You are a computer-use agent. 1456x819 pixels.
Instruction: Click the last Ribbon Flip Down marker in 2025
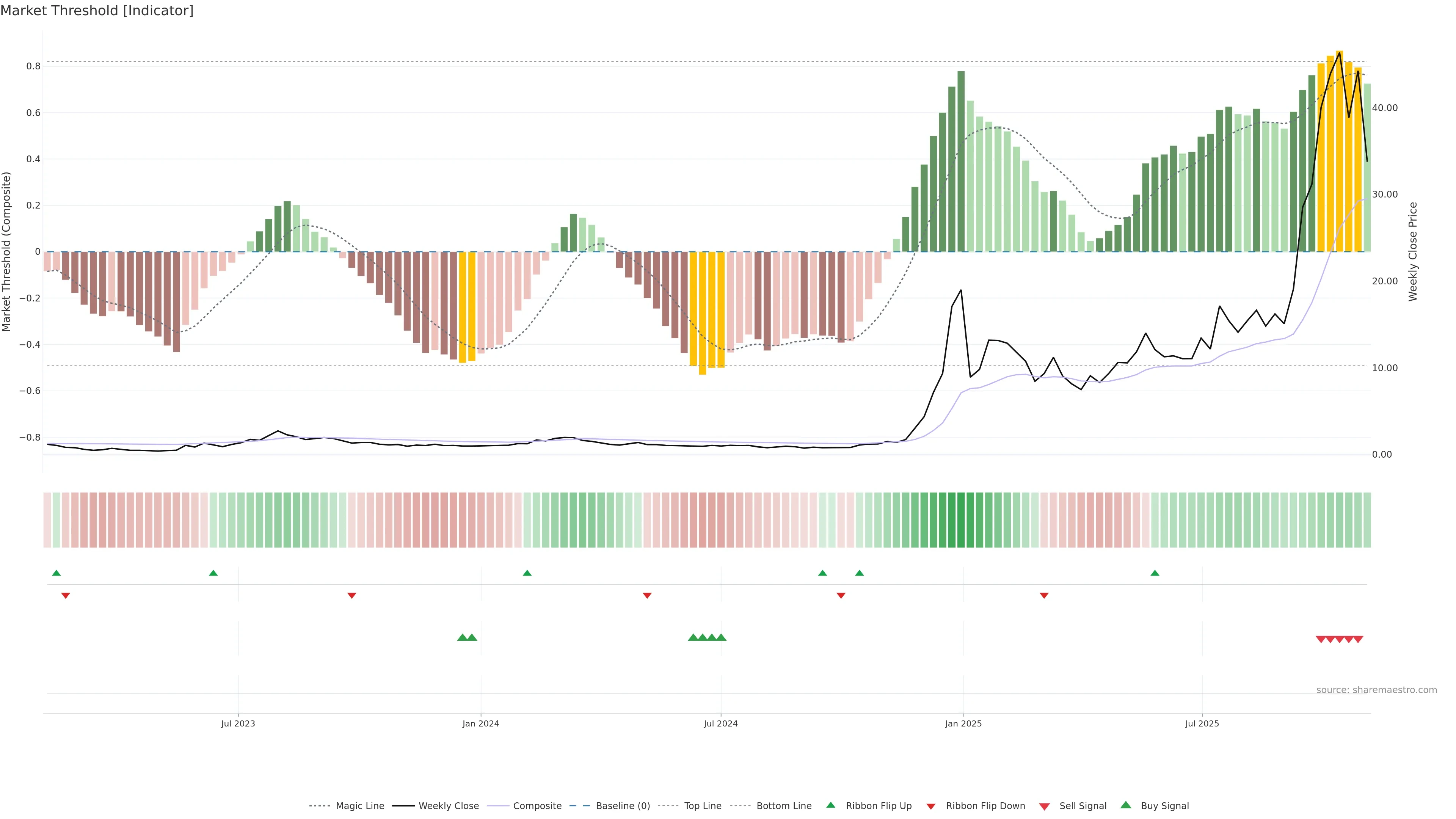coord(1044,595)
